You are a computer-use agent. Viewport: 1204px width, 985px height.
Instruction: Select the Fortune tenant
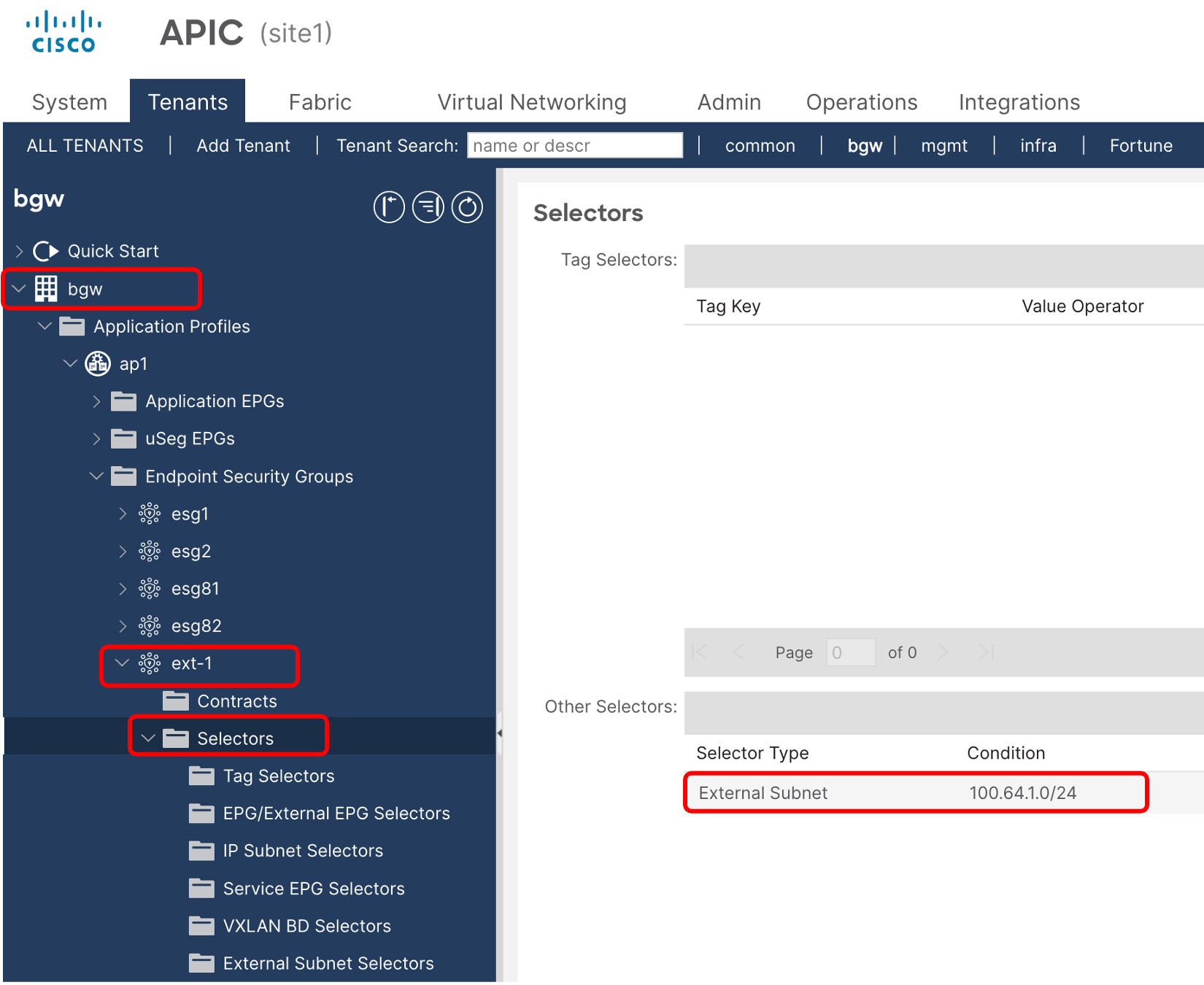[x=1141, y=146]
